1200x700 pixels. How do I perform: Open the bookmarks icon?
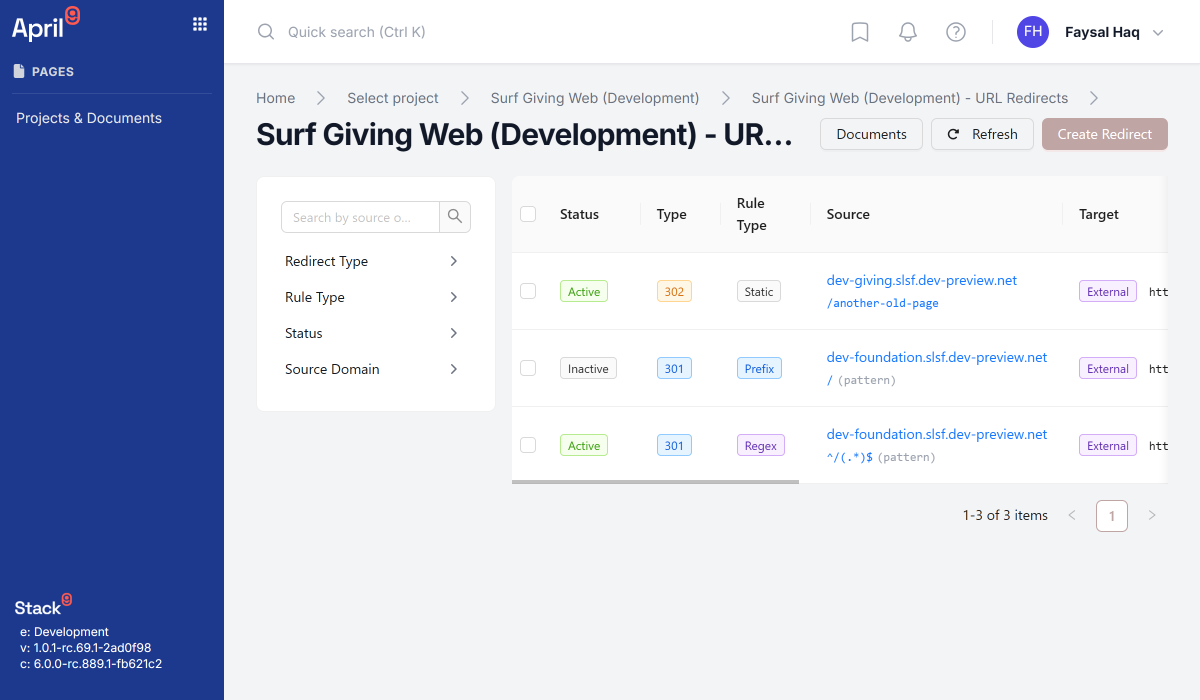pos(860,32)
